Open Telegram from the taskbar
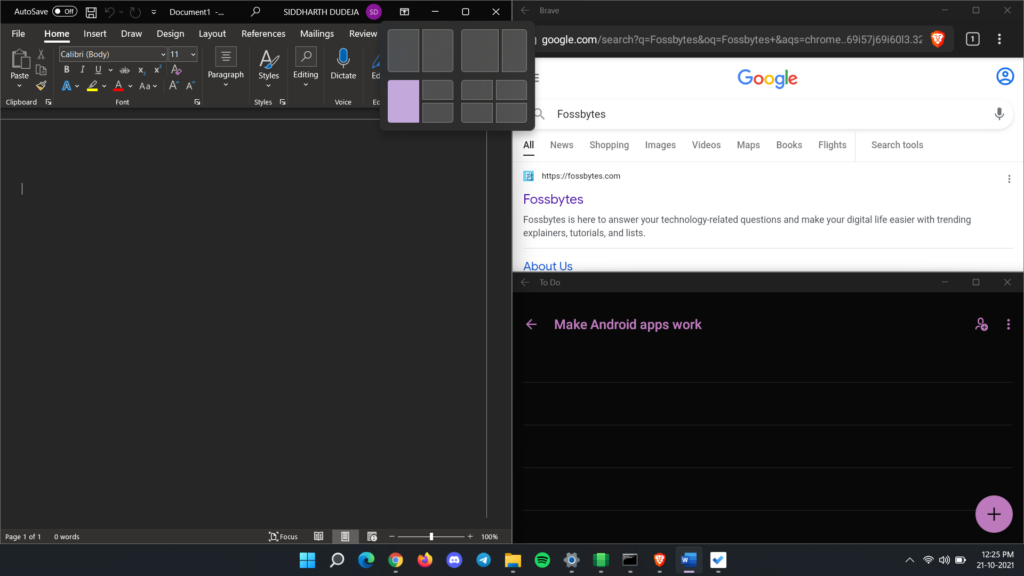Viewport: 1024px width, 576px height. click(483, 560)
